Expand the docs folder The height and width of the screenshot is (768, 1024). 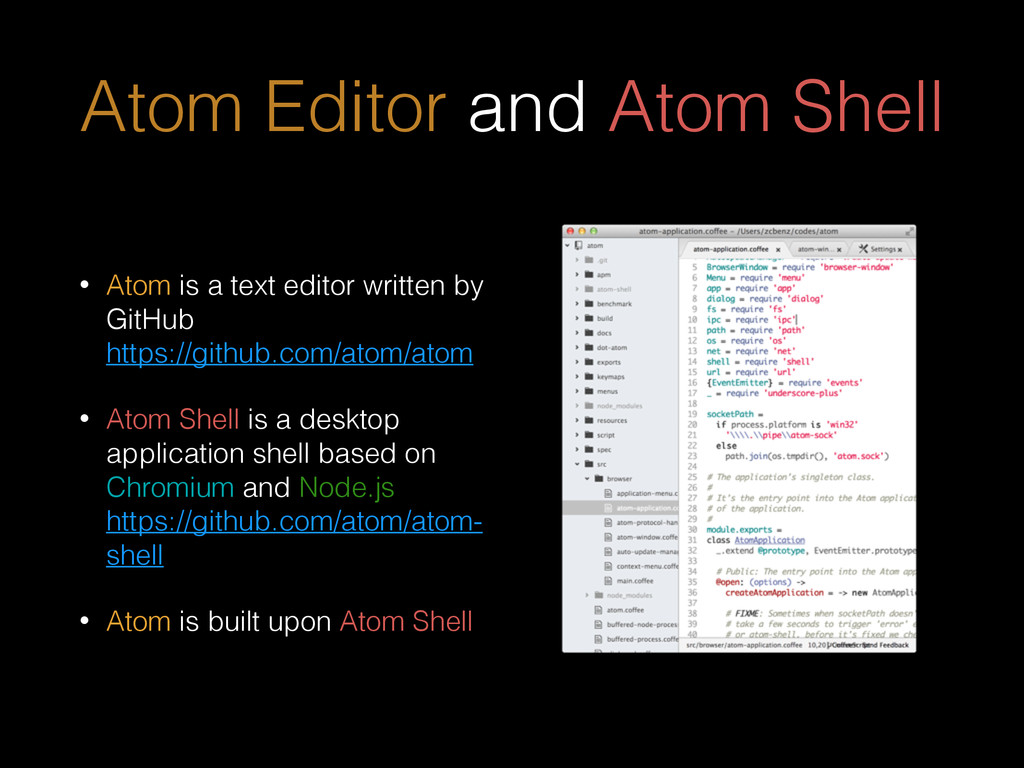point(577,333)
